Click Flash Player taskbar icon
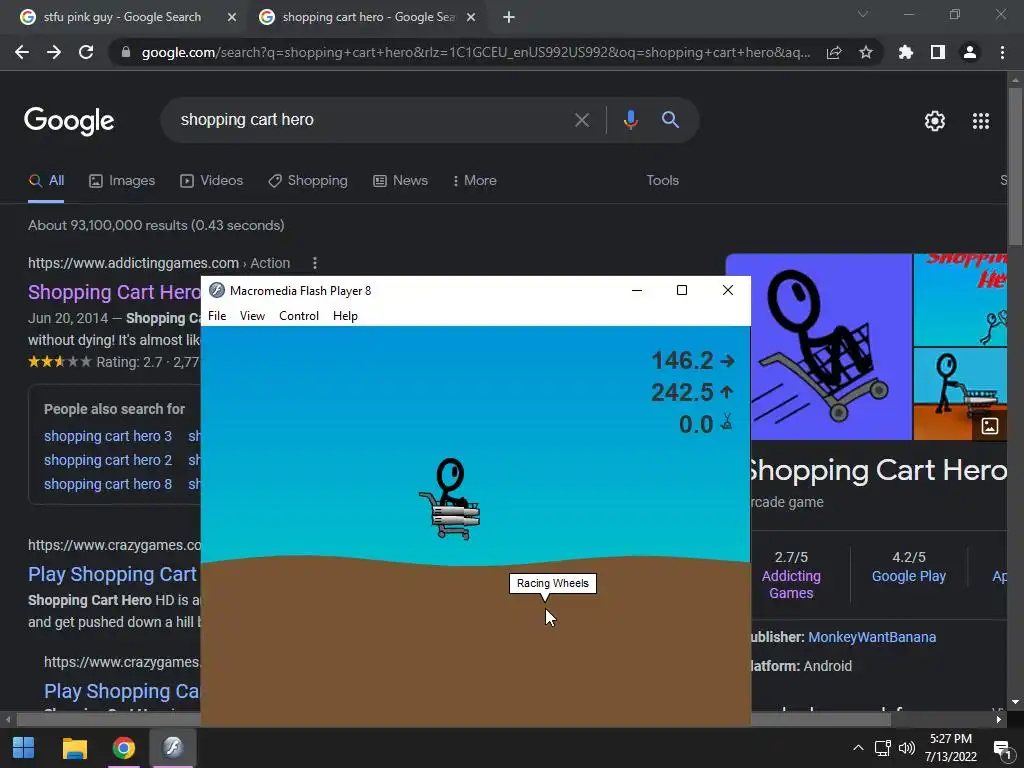The image size is (1024, 768). (x=173, y=748)
